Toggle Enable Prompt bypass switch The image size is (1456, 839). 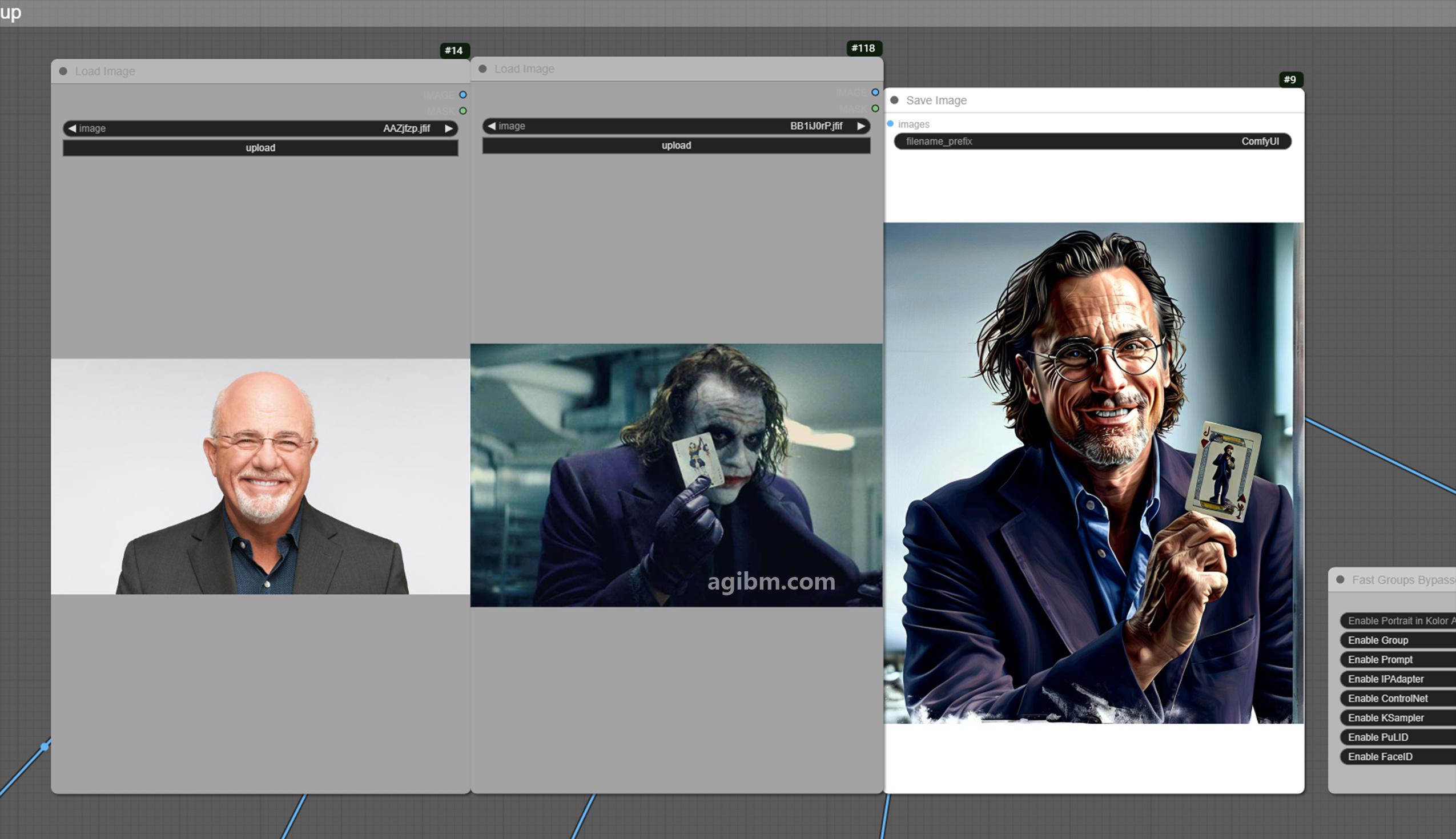1398,660
